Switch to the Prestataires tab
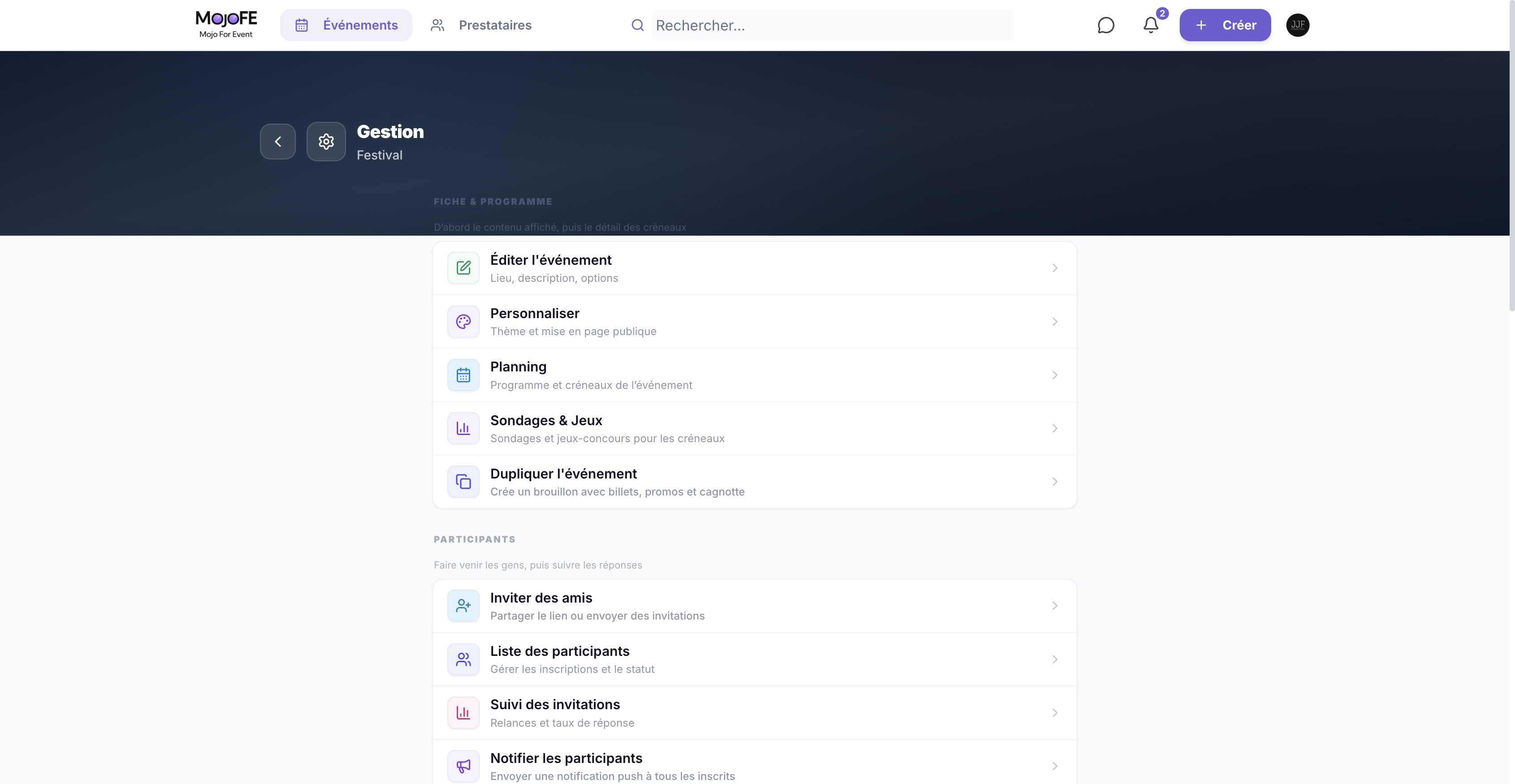1515x784 pixels. tap(480, 25)
